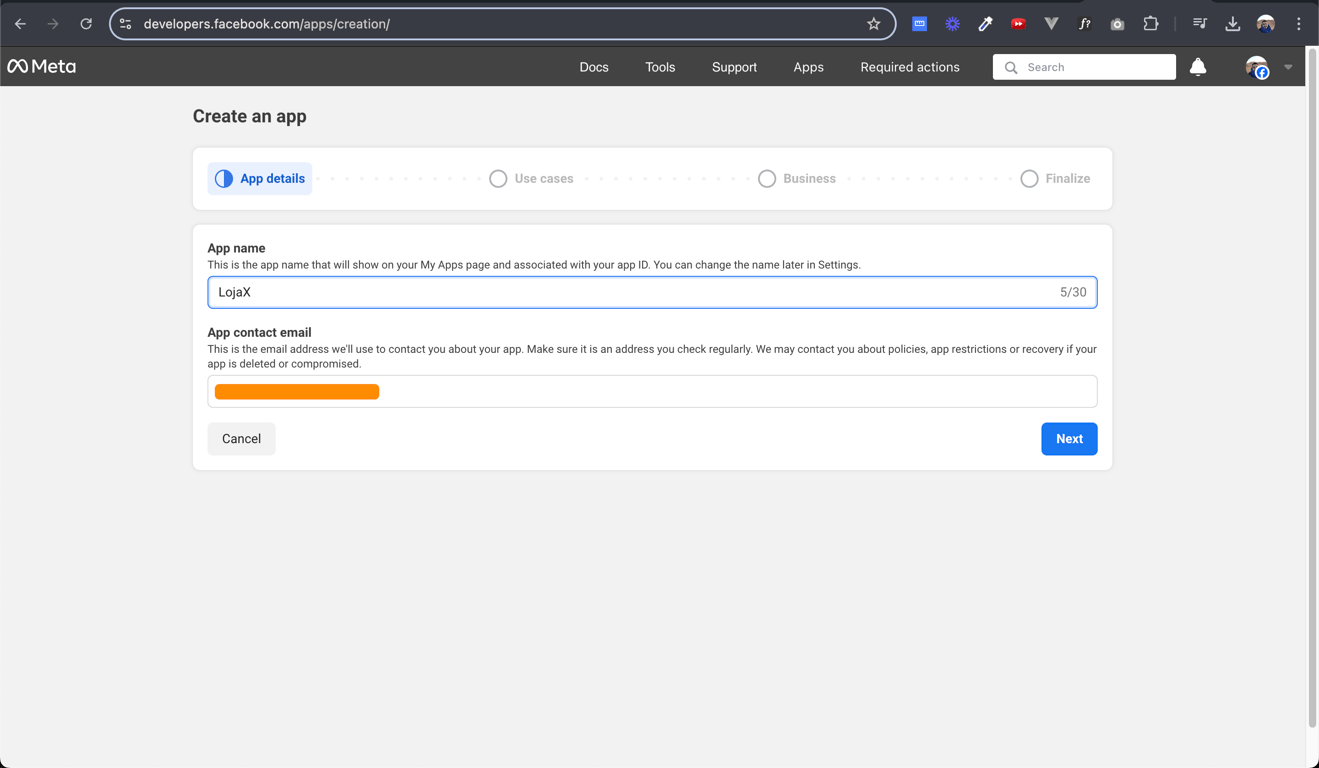Activate the eyedropper color picker extension

tap(985, 24)
